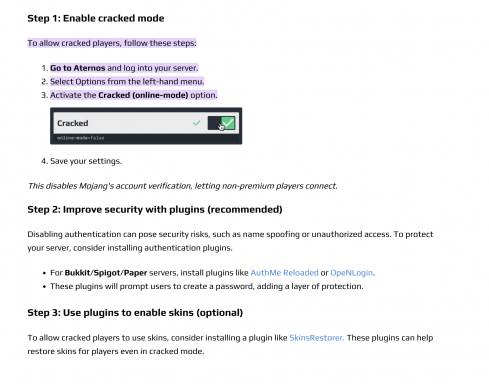Click the 'Select Options from the left-hand menu' line

[127, 82]
